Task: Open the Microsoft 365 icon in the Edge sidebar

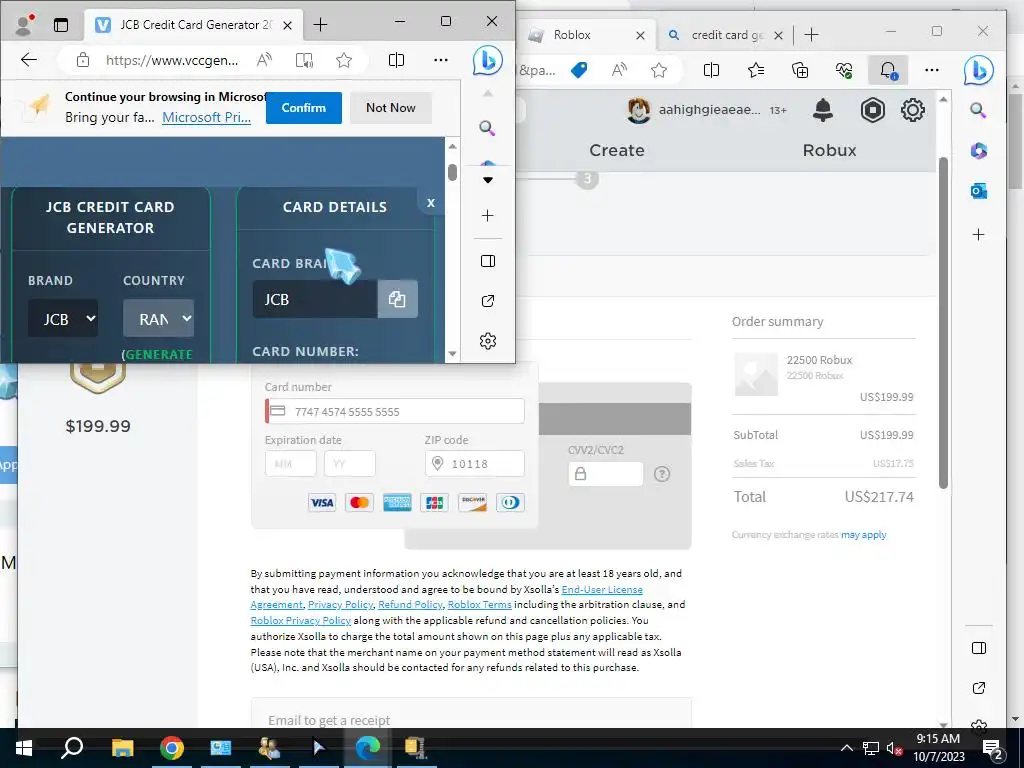Action: pyautogui.click(x=978, y=151)
